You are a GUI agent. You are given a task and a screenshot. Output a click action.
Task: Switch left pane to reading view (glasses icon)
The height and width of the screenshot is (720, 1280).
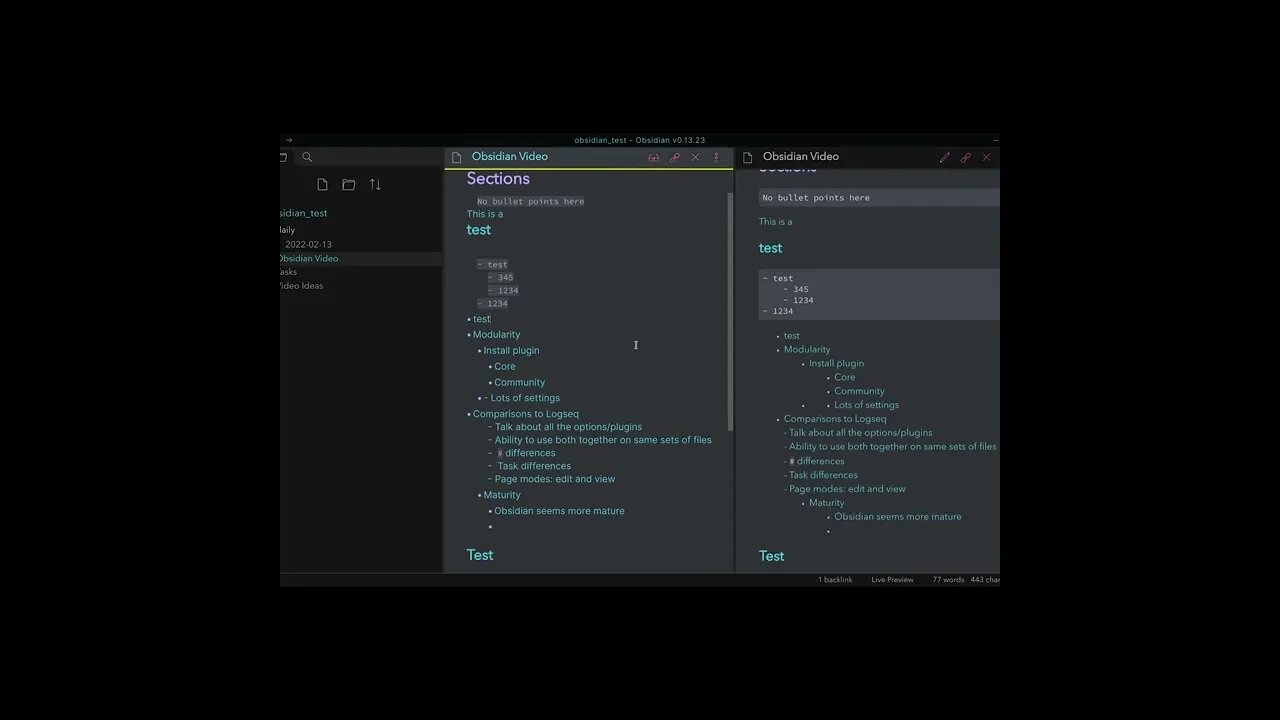pyautogui.click(x=654, y=157)
